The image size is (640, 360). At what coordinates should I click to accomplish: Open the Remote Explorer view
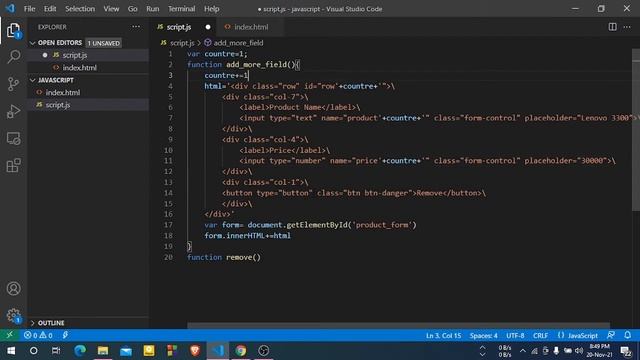[13, 138]
